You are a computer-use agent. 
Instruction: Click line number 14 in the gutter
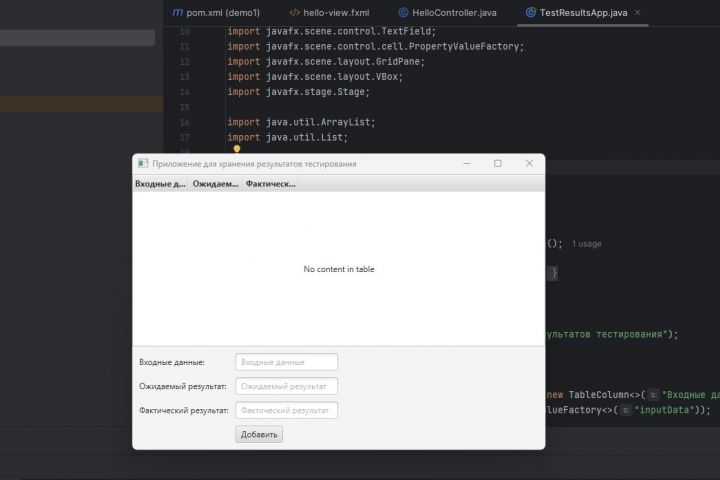pos(184,92)
